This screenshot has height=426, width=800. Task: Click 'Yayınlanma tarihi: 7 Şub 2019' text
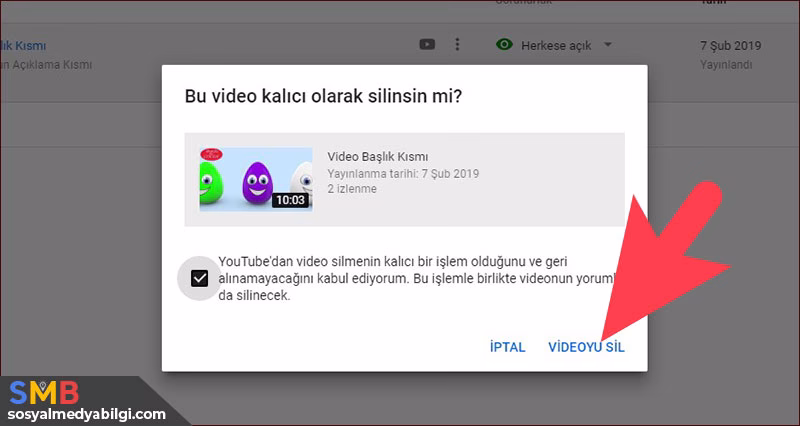[x=403, y=173]
